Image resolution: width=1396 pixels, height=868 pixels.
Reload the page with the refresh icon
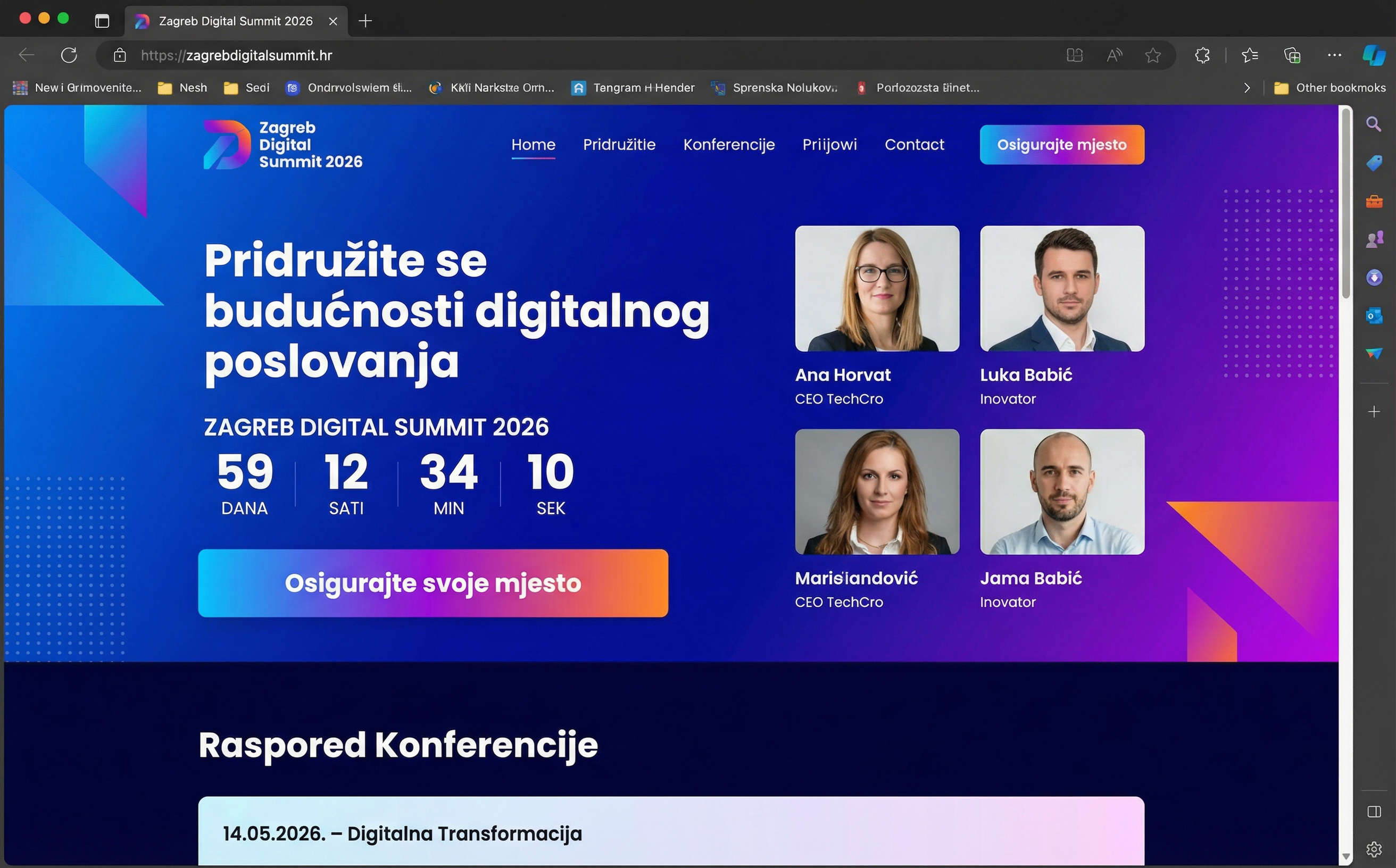click(x=68, y=55)
